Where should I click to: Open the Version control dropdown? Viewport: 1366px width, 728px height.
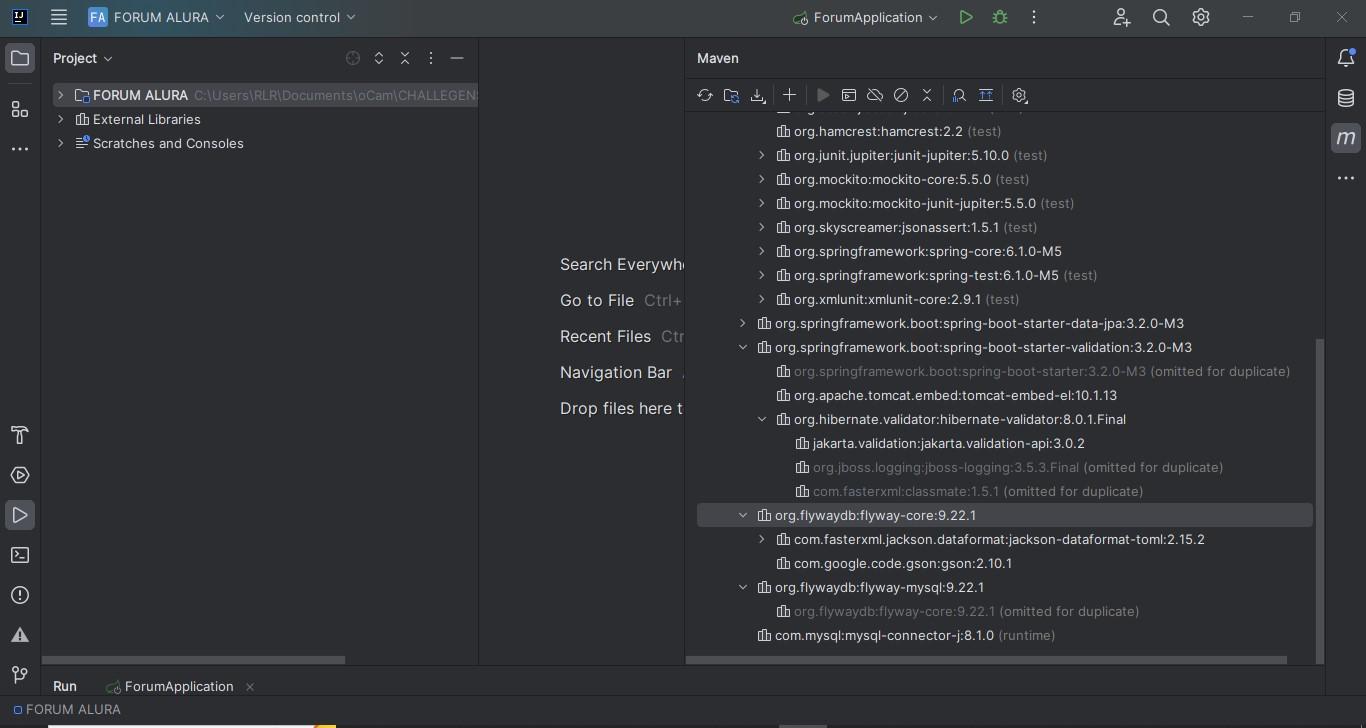299,17
